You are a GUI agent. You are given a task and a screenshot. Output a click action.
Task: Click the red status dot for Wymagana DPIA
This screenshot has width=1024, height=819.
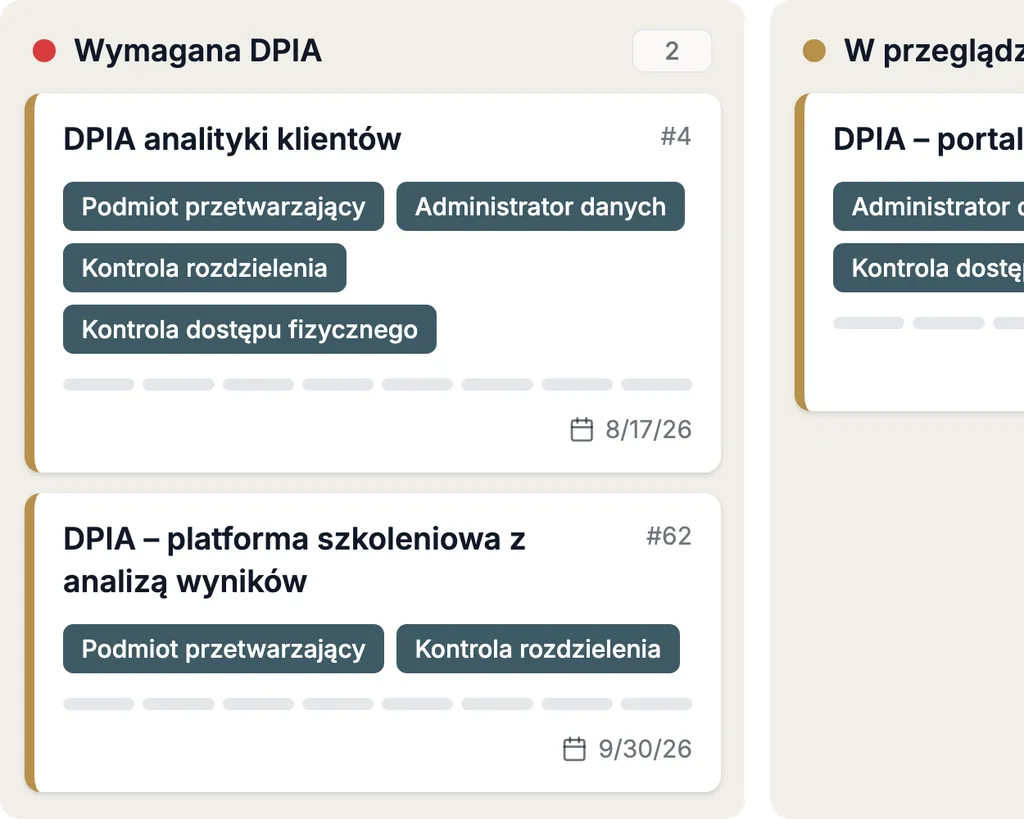[44, 51]
